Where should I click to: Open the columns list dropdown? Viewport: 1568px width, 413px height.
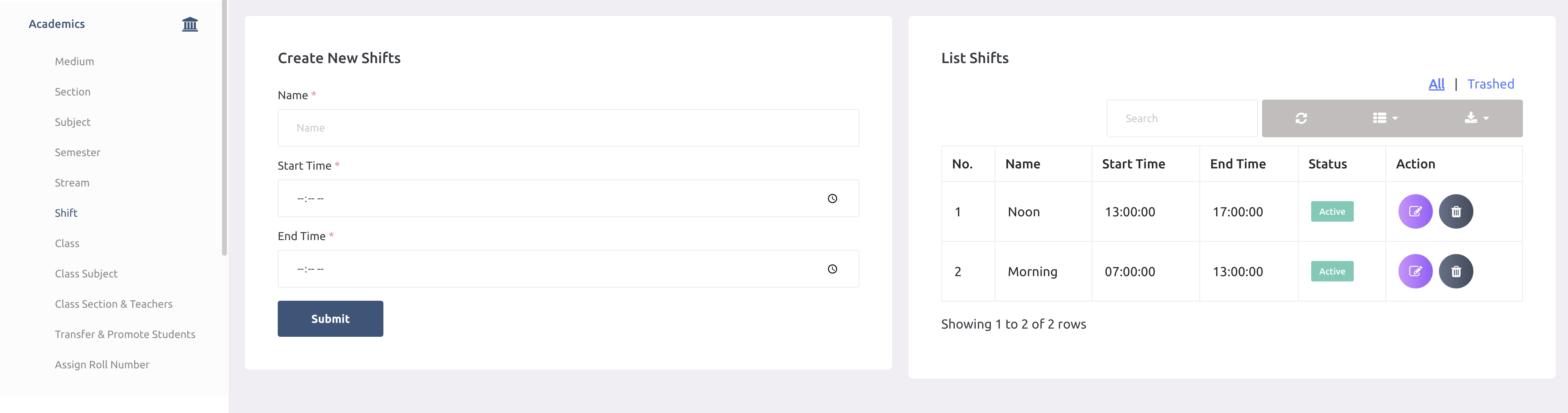click(1385, 118)
